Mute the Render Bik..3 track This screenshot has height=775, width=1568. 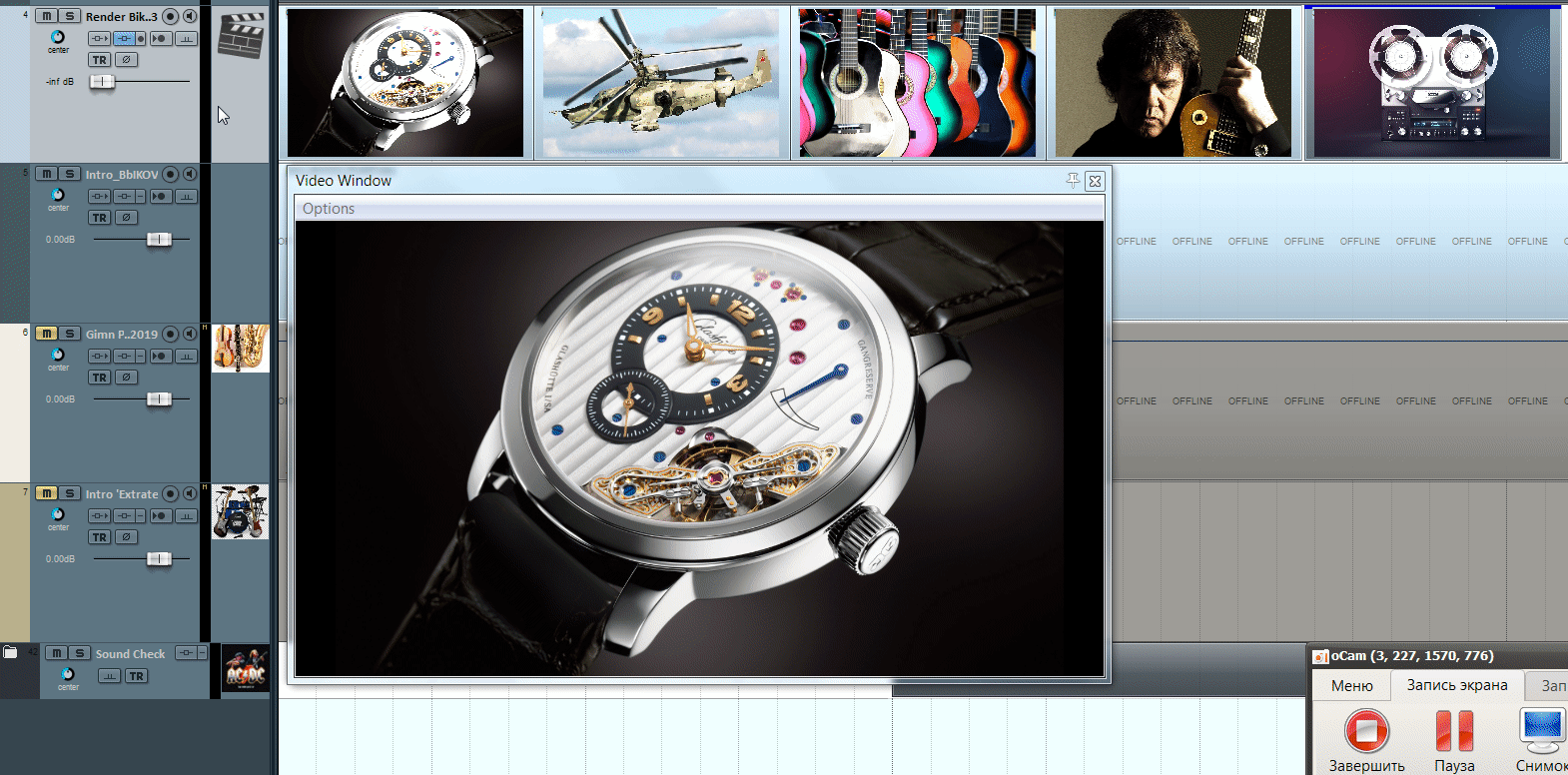(x=46, y=16)
